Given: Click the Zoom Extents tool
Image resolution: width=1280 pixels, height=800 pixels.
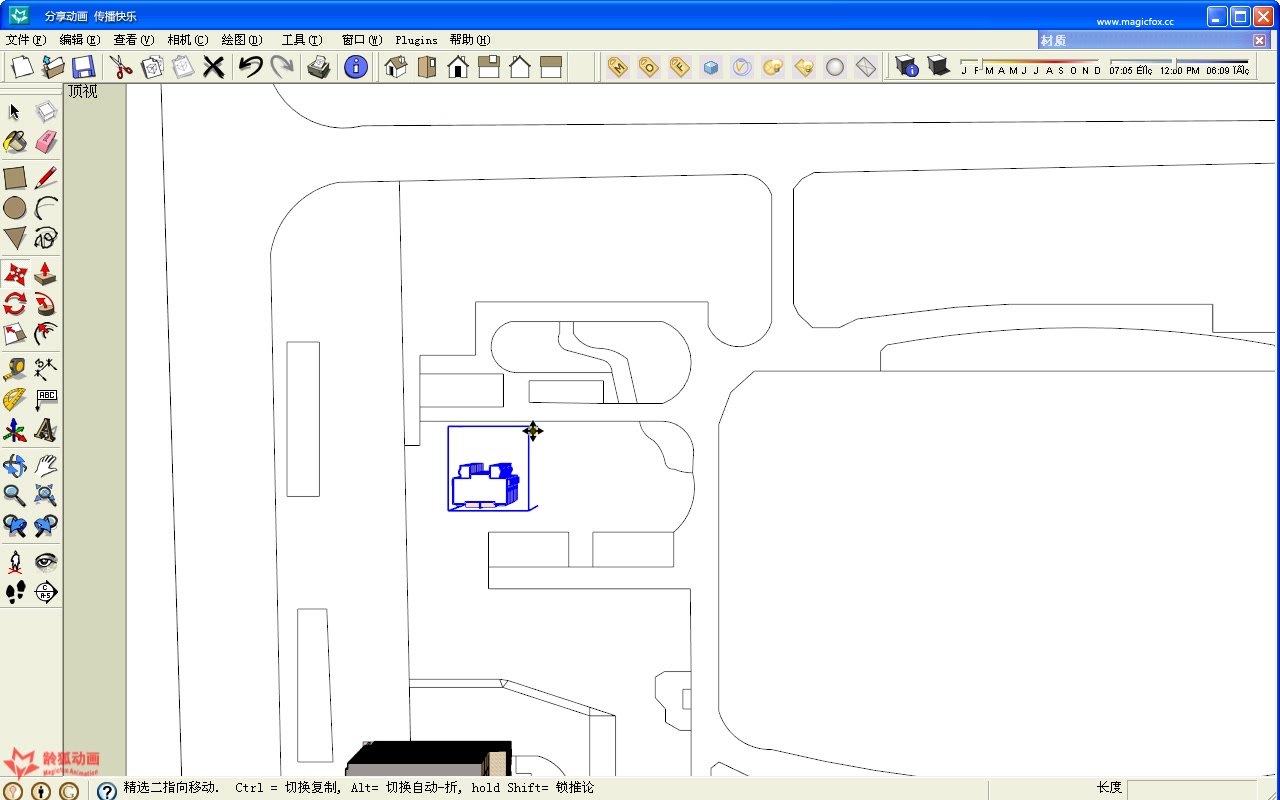Looking at the screenshot, I should (x=46, y=495).
